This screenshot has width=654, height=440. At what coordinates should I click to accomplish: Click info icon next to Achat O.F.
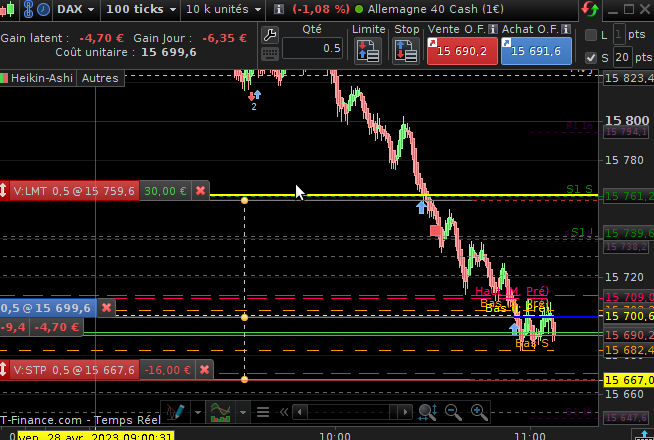[566, 29]
